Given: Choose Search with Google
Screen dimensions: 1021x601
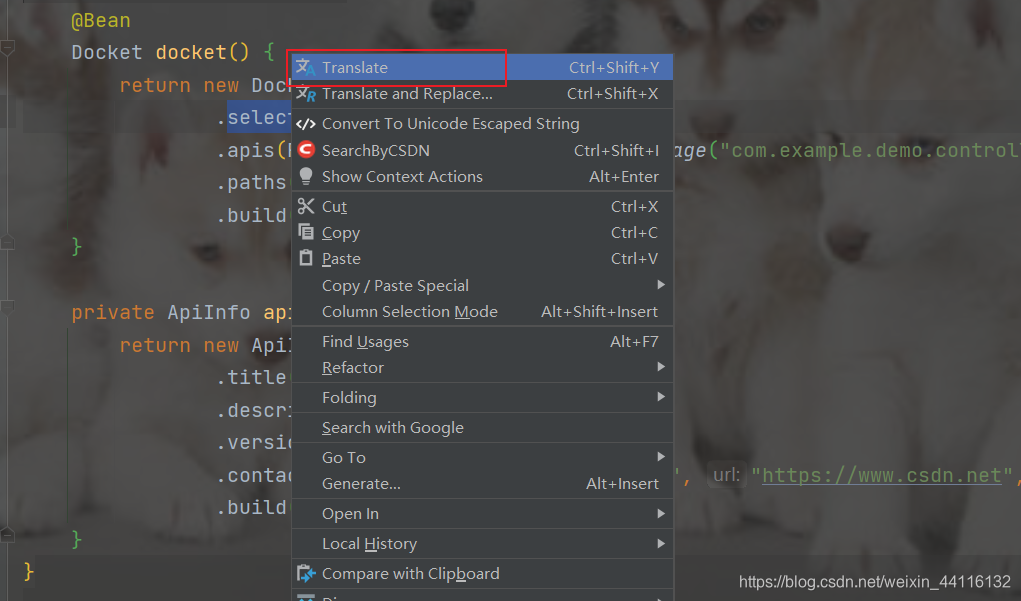Looking at the screenshot, I should tap(482, 427).
